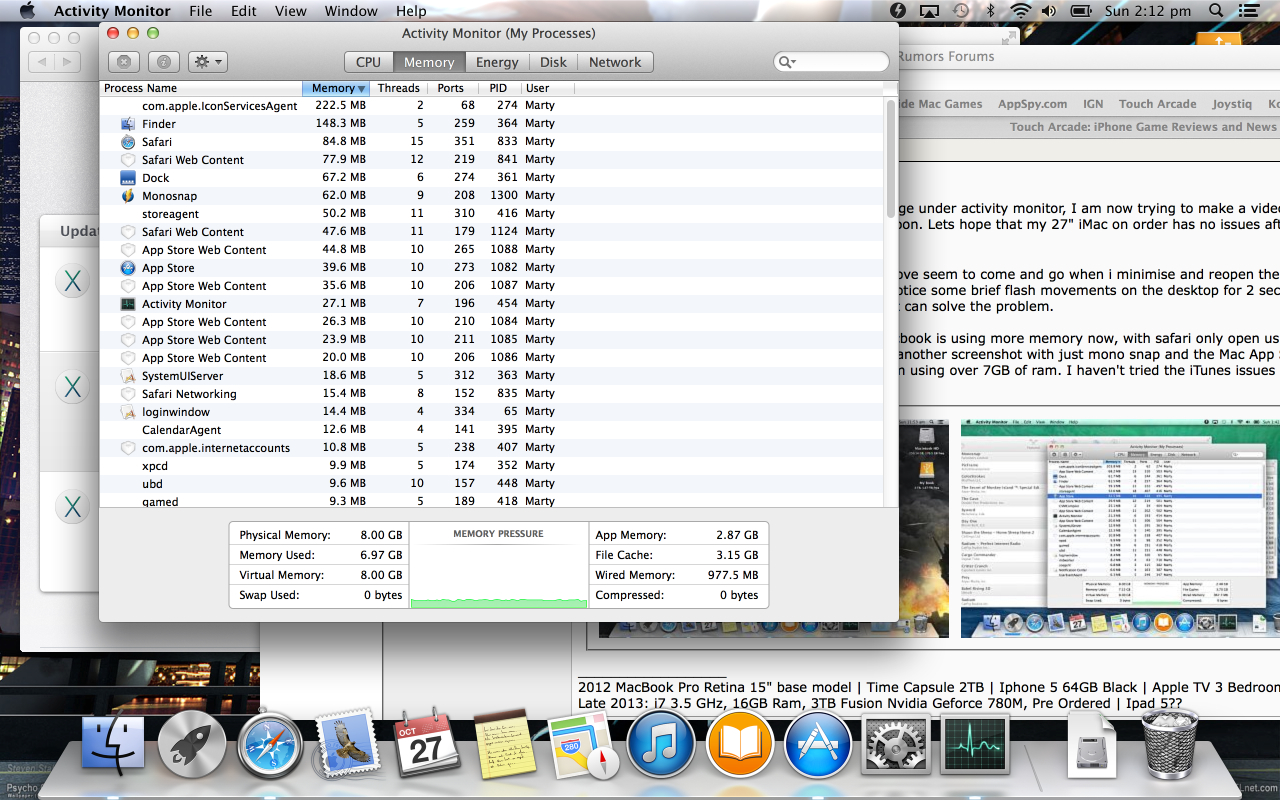Select the xpcd process row

pyautogui.click(x=491, y=466)
